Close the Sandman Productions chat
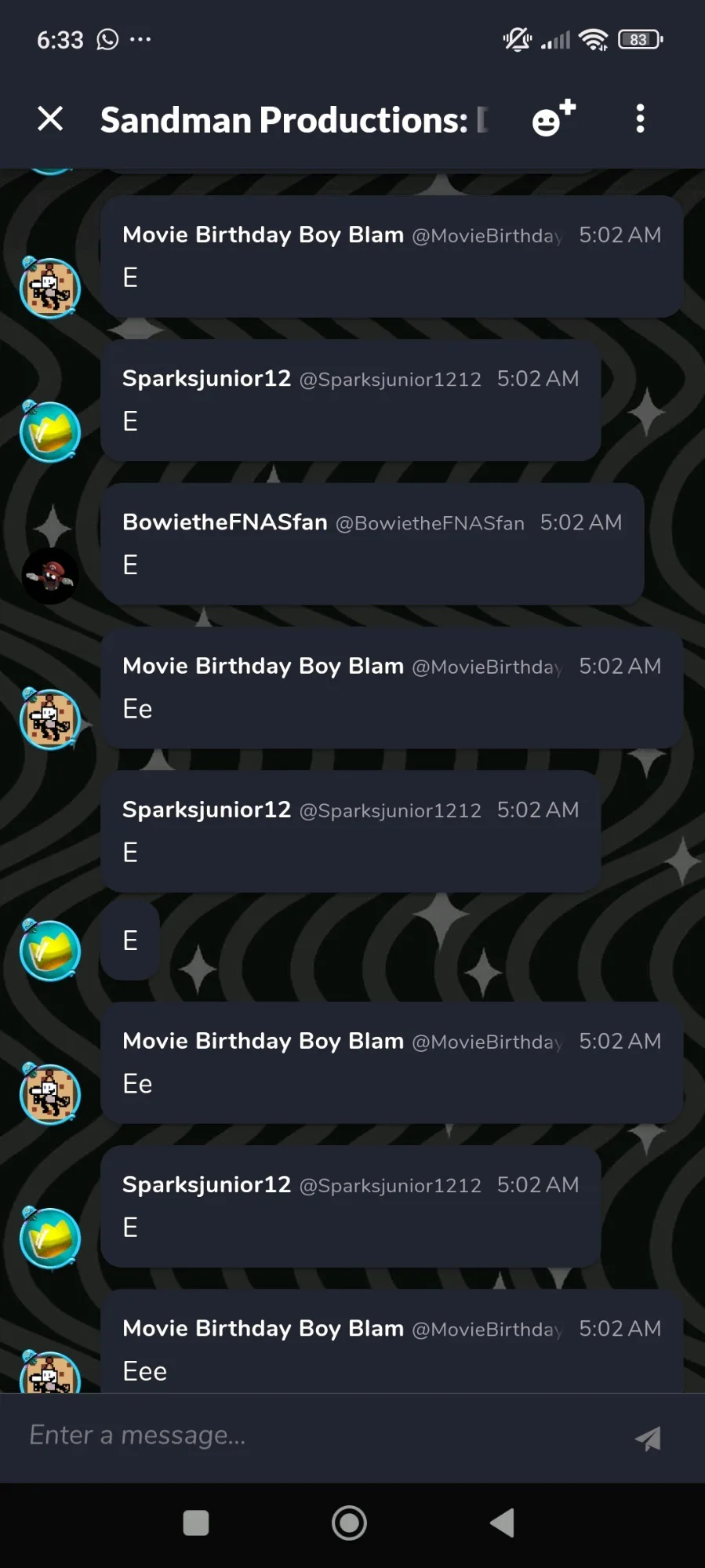Screen dimensions: 705x1568 (x=50, y=119)
